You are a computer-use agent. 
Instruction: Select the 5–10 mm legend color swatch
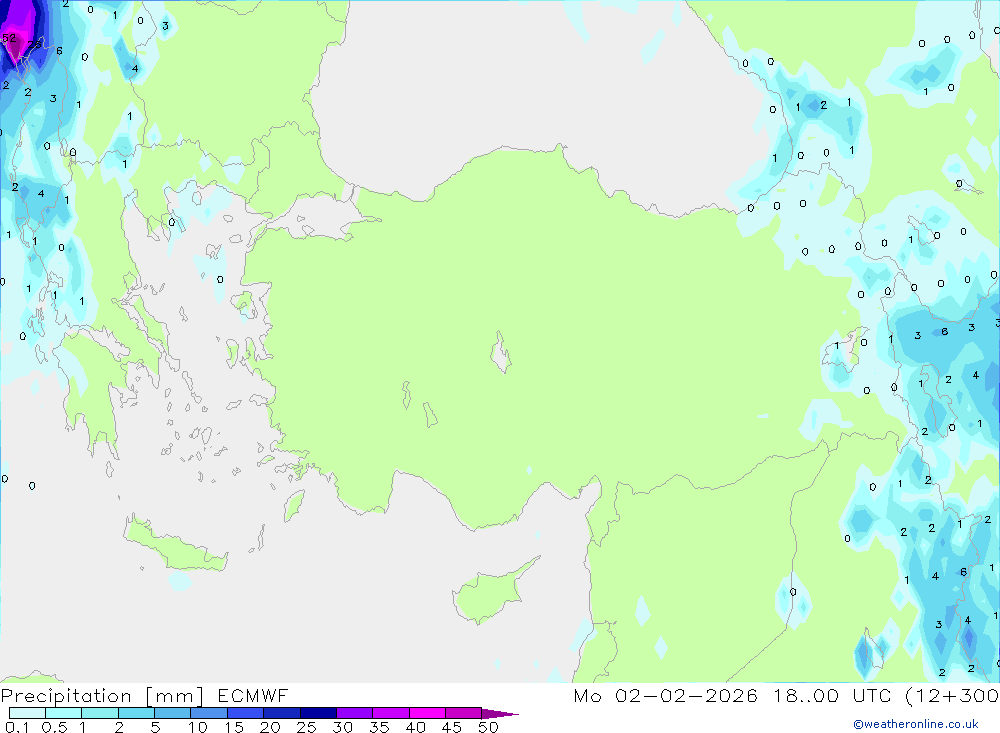[172, 713]
